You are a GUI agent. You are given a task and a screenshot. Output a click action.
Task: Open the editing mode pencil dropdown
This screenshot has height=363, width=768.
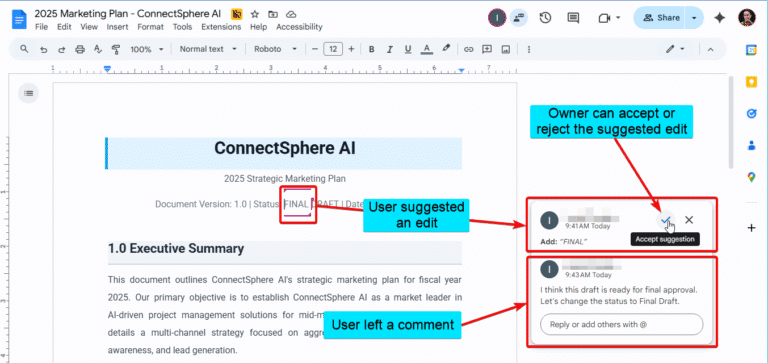click(674, 49)
